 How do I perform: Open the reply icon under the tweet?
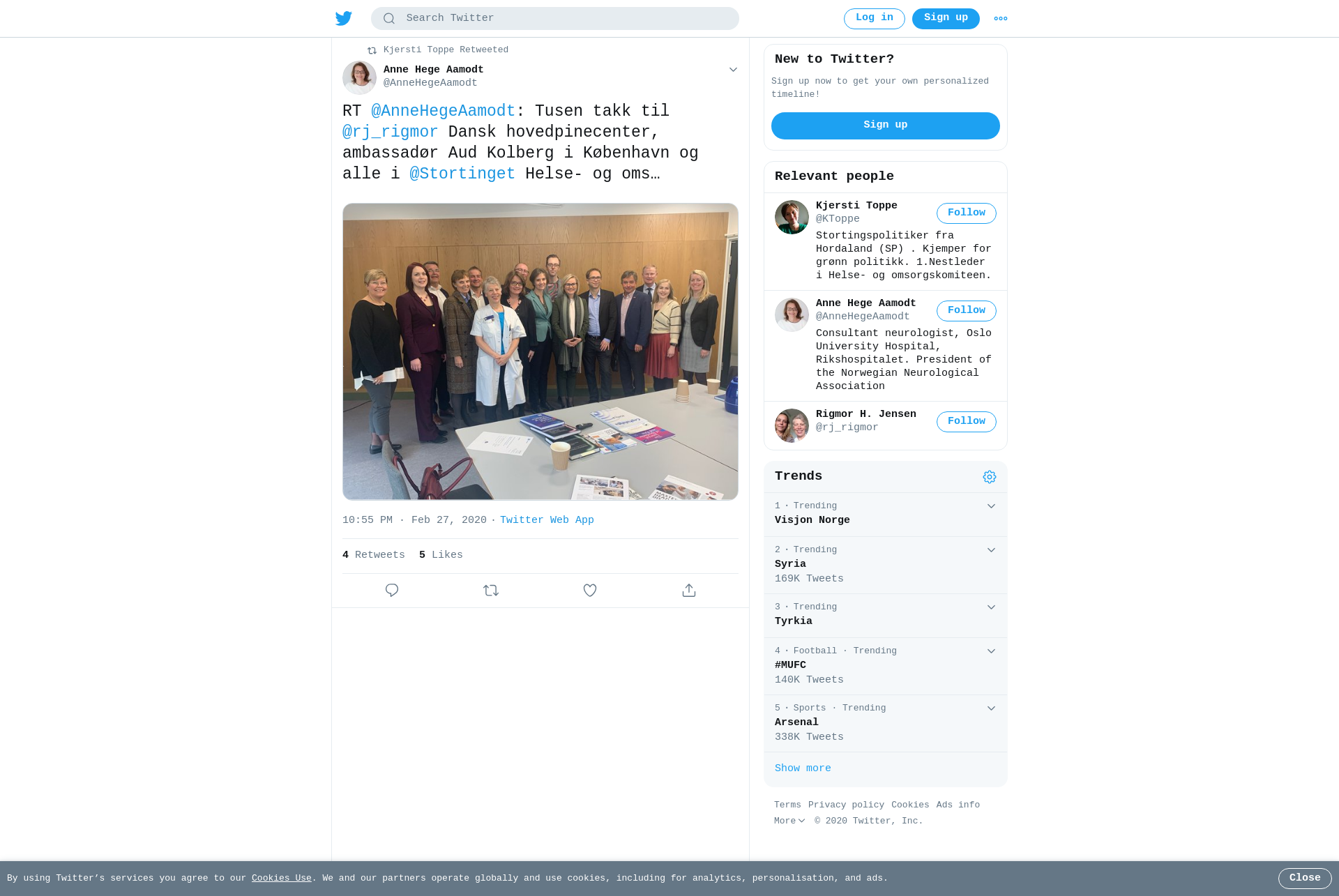(392, 591)
